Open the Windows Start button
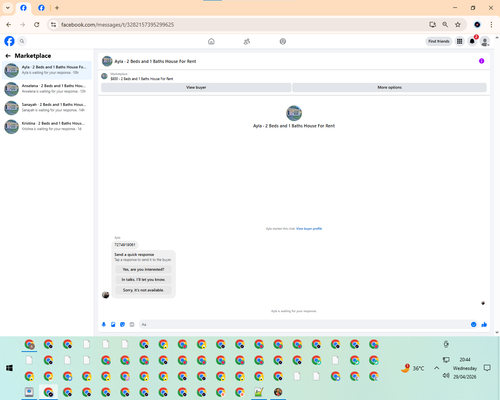The image size is (500, 400). tap(9, 368)
